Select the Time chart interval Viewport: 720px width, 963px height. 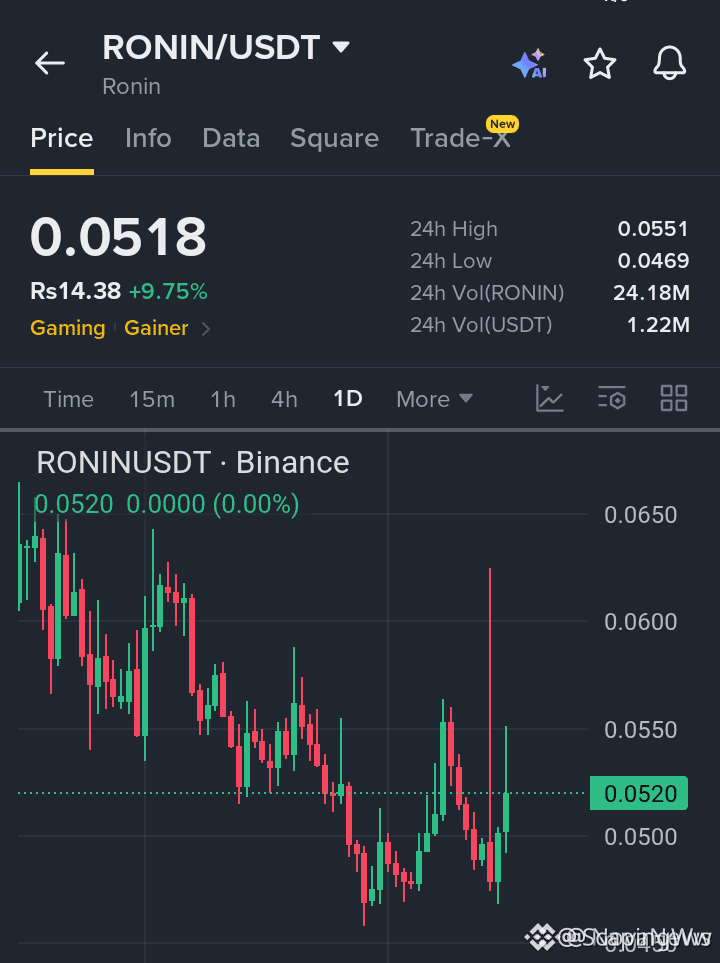click(68, 399)
